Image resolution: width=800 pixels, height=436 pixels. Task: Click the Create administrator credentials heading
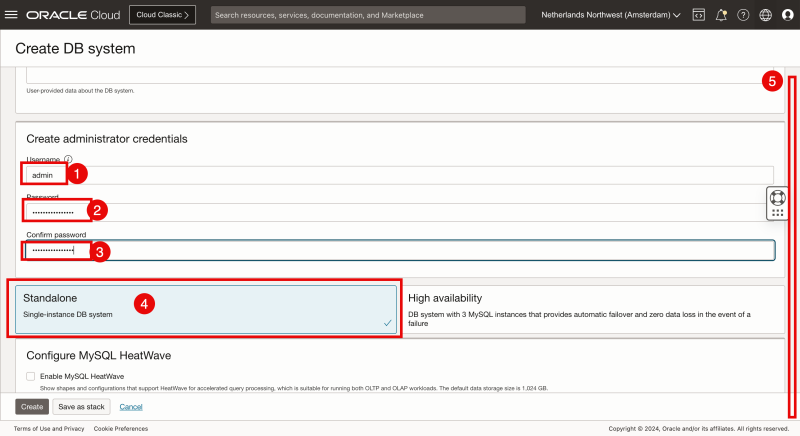point(107,139)
